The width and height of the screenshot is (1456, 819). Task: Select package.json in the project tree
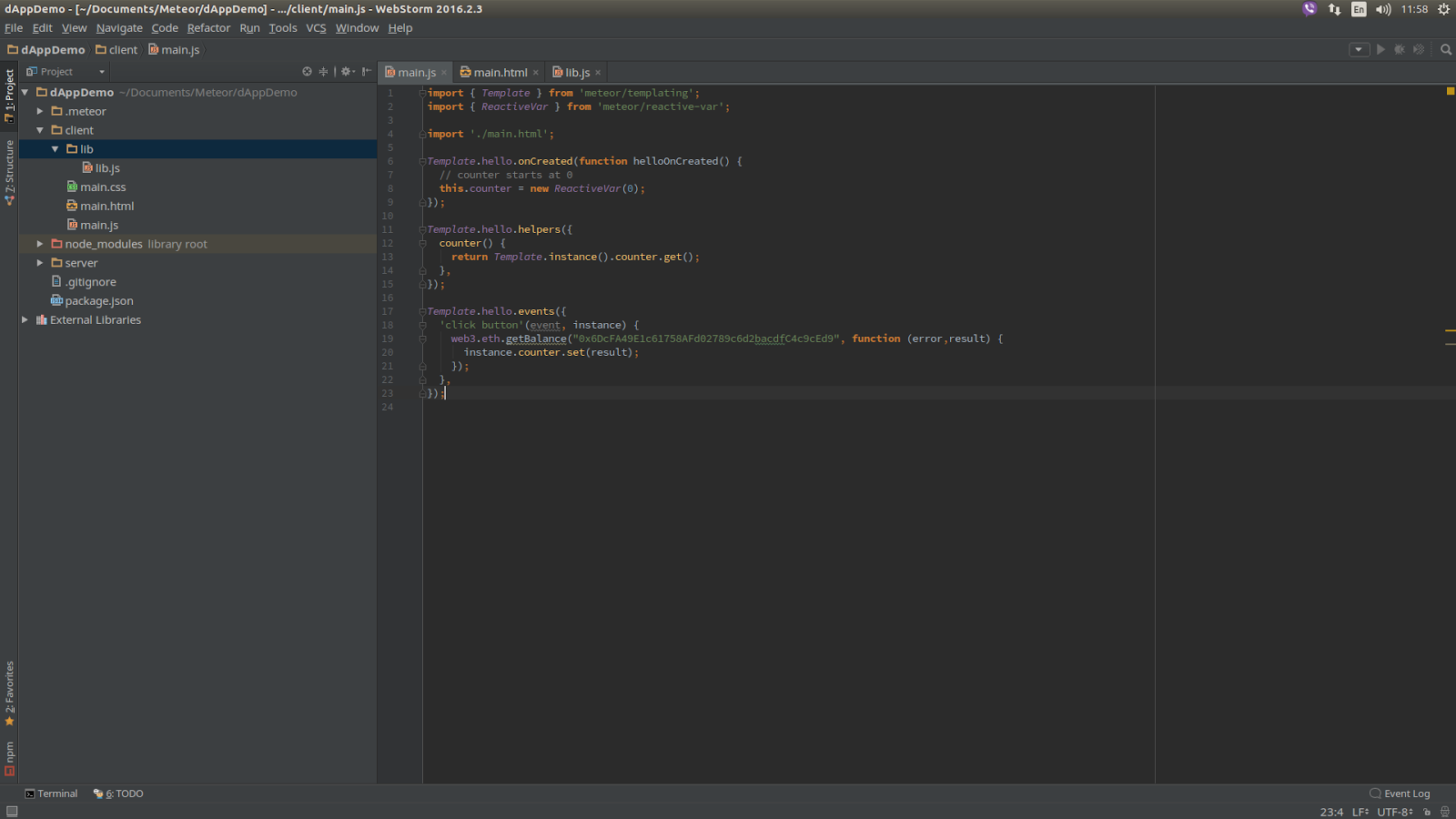tap(98, 301)
